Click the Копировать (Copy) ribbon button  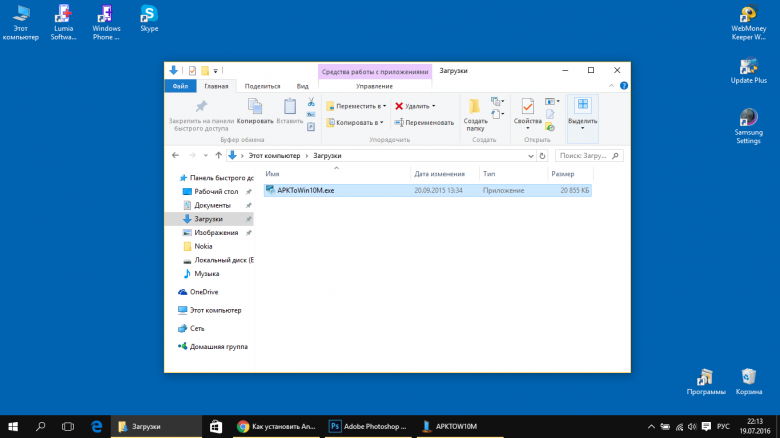point(255,111)
